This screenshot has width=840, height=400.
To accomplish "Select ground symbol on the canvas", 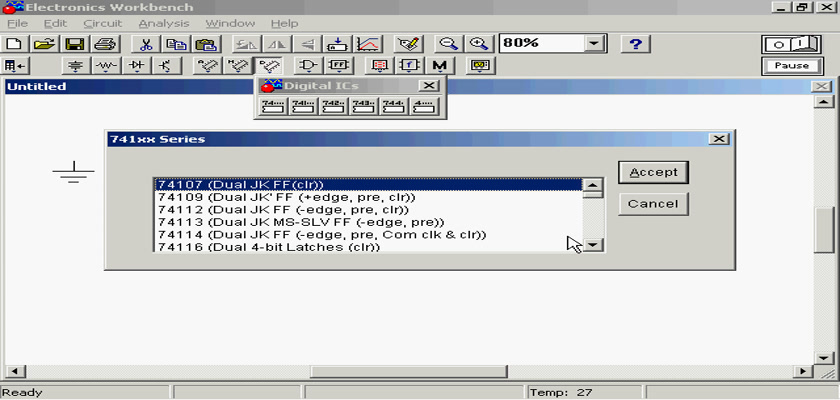I will point(73,172).
